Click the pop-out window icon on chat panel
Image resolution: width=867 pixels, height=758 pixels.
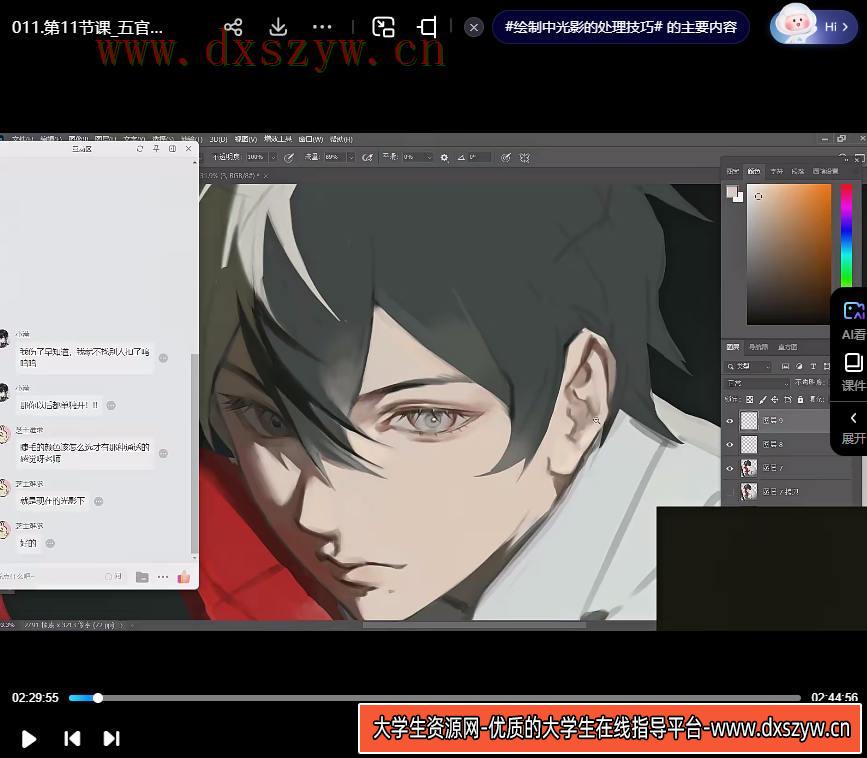click(172, 149)
